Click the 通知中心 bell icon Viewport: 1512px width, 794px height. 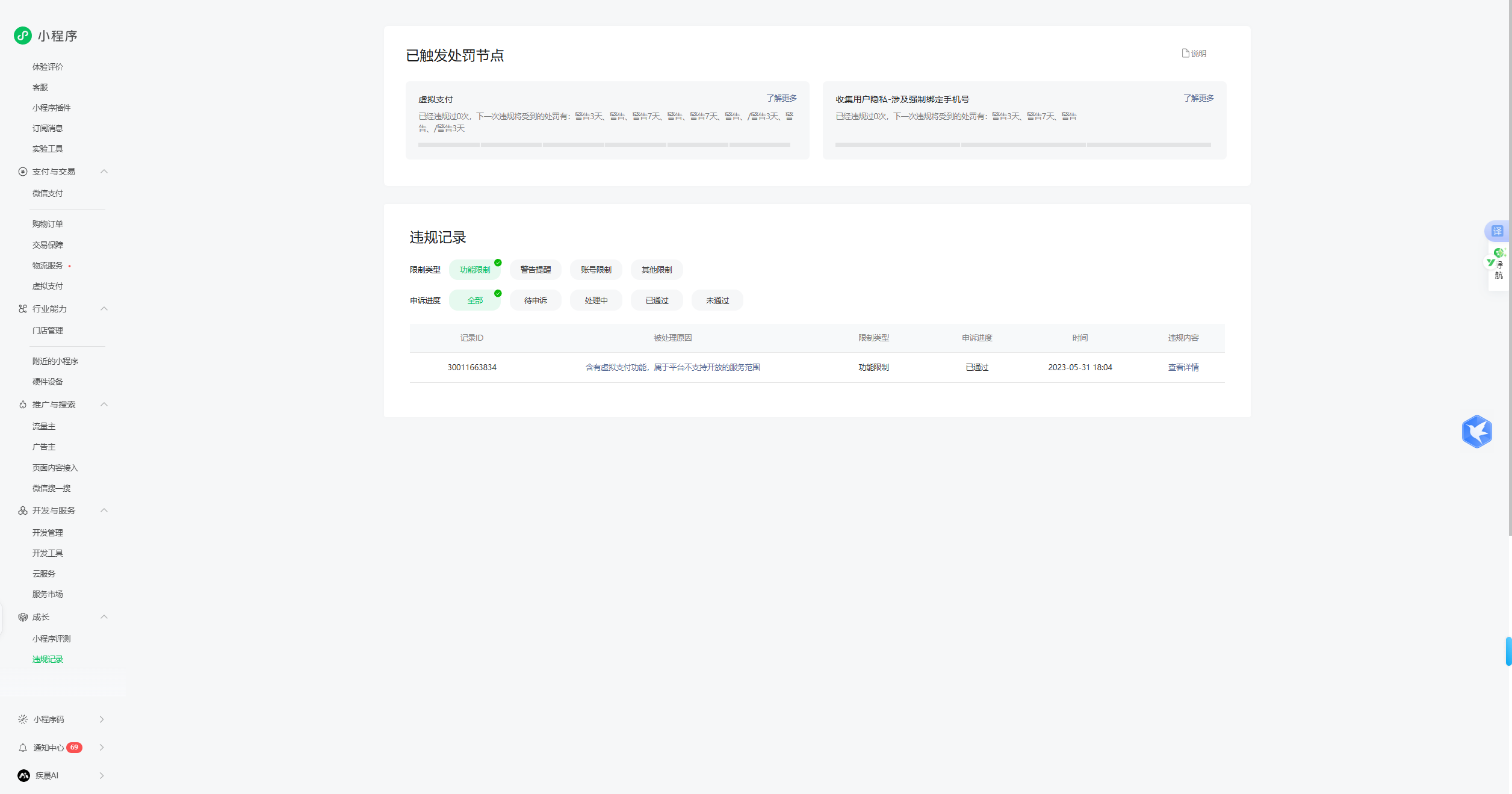pyautogui.click(x=23, y=748)
